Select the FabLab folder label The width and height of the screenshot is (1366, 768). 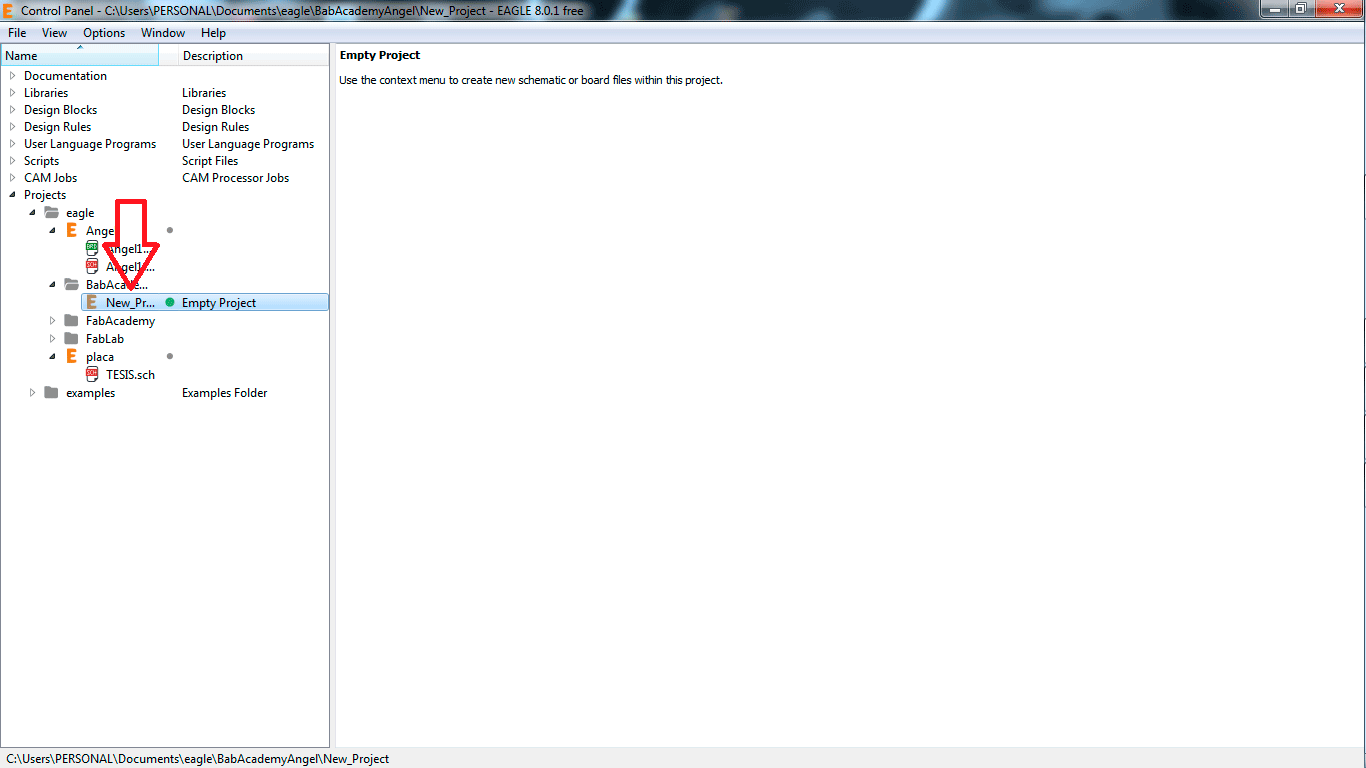(105, 339)
